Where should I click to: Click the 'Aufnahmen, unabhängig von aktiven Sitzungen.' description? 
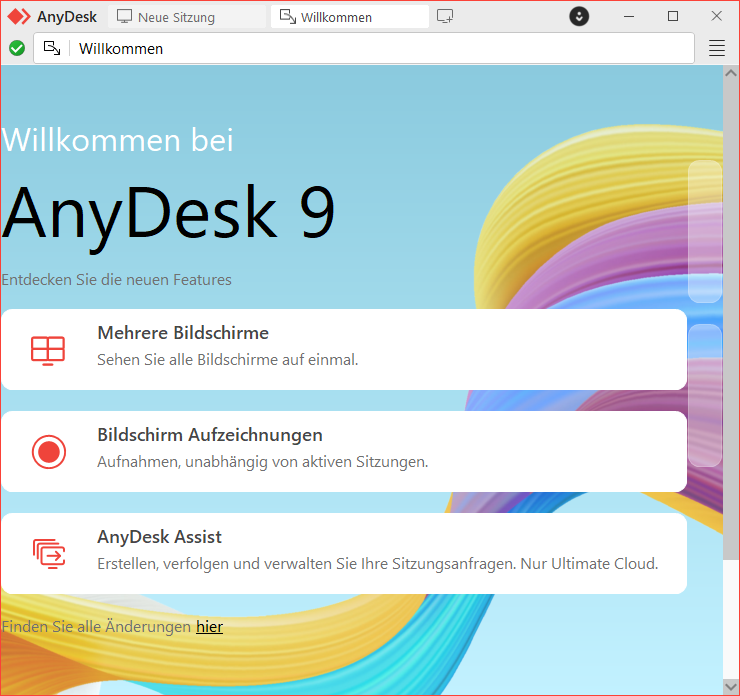click(x=262, y=461)
